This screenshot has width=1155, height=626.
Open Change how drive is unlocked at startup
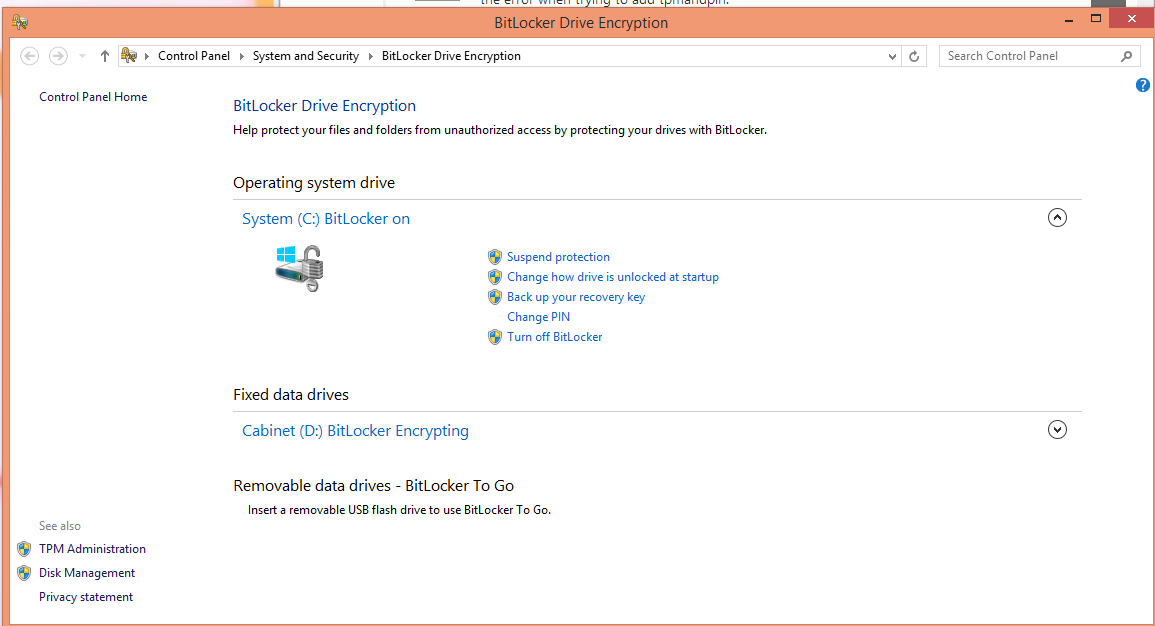click(x=612, y=277)
